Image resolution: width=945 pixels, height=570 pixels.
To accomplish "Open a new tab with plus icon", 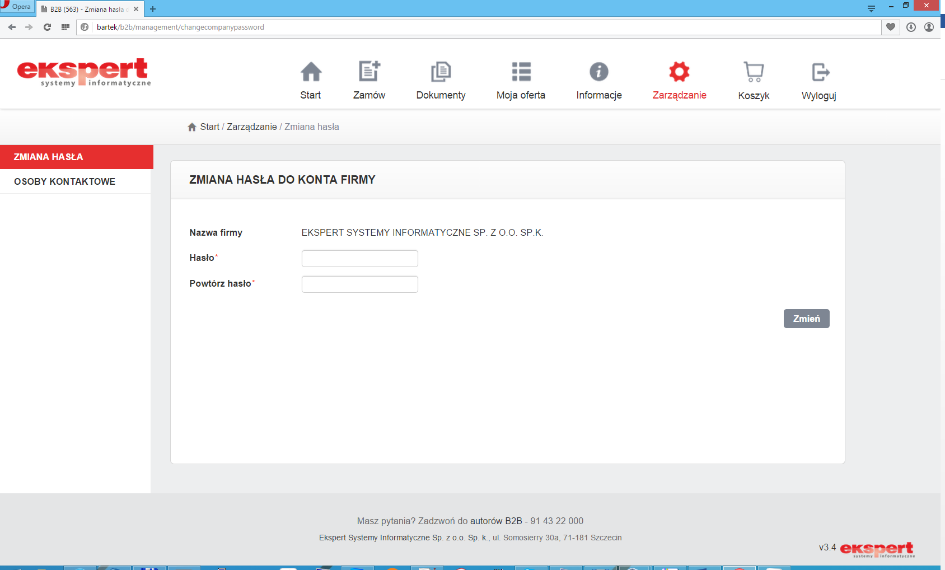I will [152, 9].
